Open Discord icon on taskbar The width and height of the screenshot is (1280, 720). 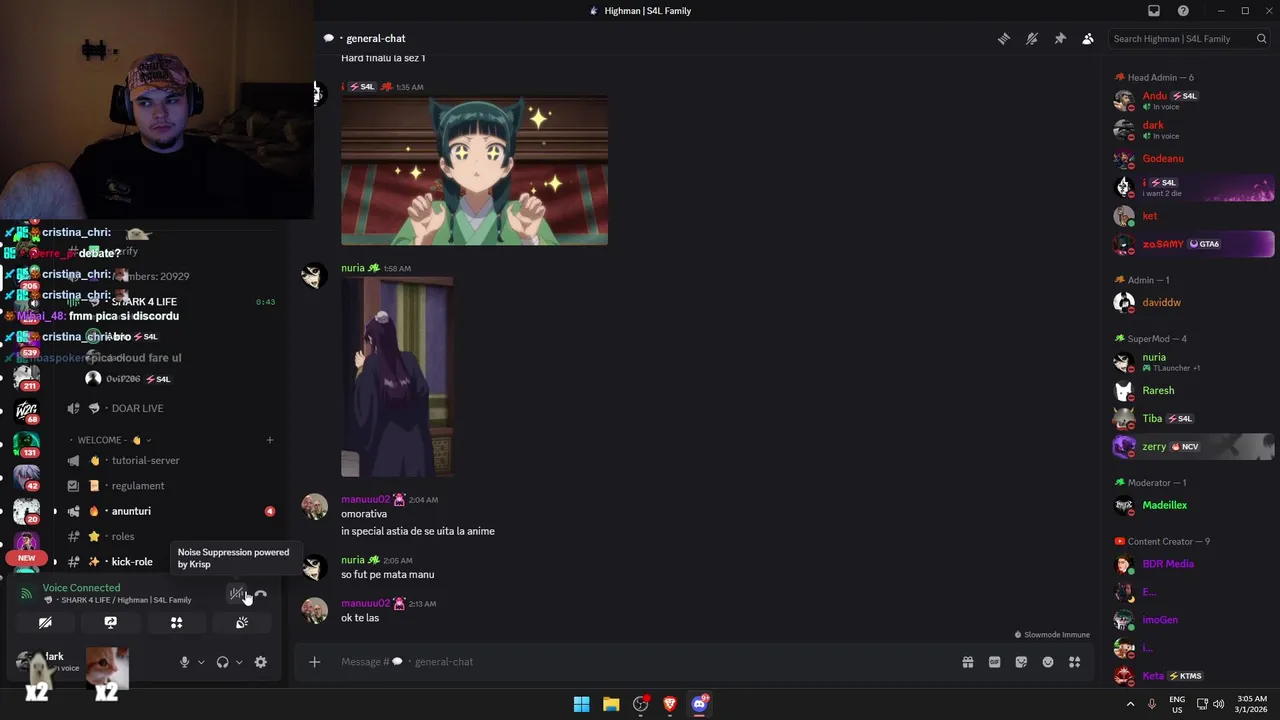(x=700, y=704)
